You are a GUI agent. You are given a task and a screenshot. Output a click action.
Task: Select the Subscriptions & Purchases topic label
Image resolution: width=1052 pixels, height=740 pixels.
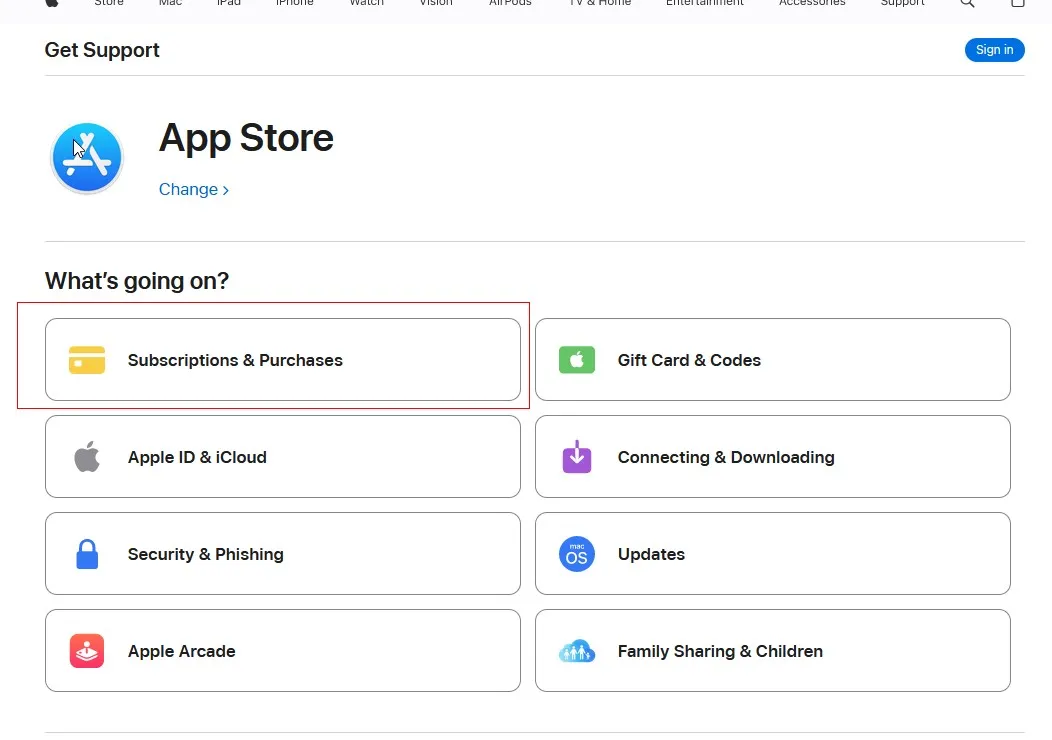pyautogui.click(x=235, y=360)
